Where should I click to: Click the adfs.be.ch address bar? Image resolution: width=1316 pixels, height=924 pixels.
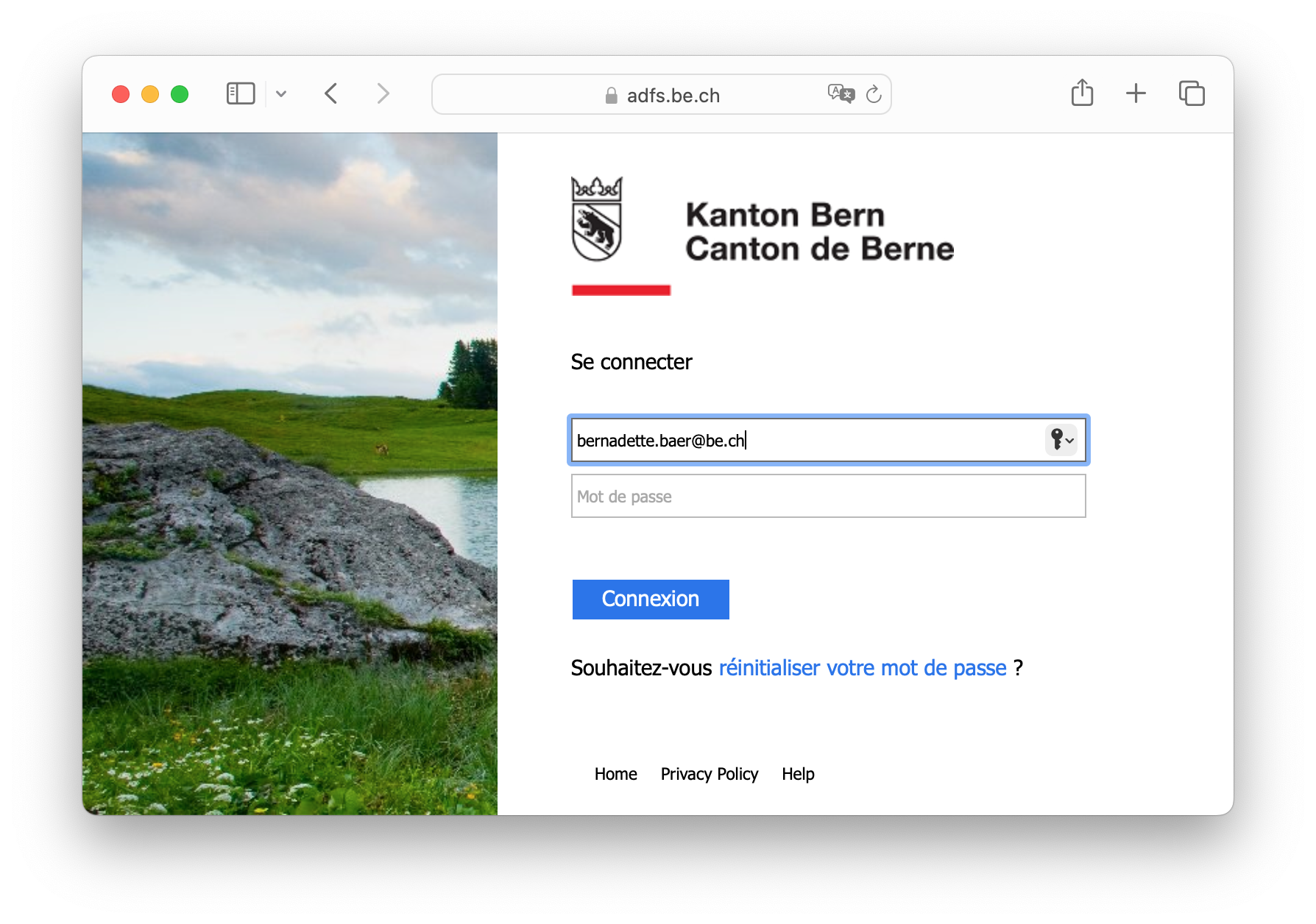[x=662, y=95]
